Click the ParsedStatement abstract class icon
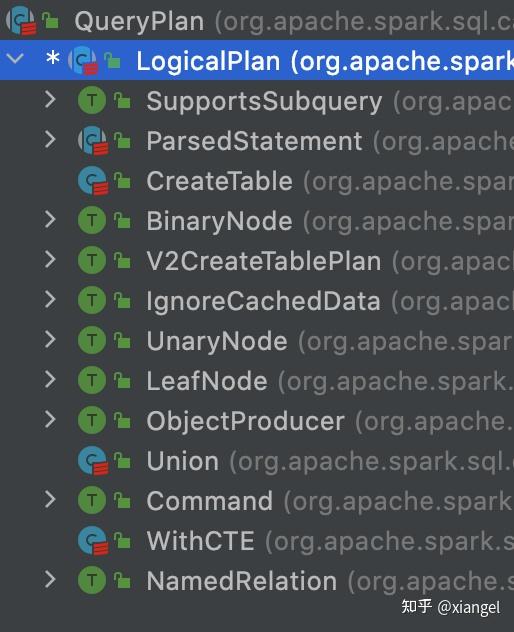 (93, 140)
